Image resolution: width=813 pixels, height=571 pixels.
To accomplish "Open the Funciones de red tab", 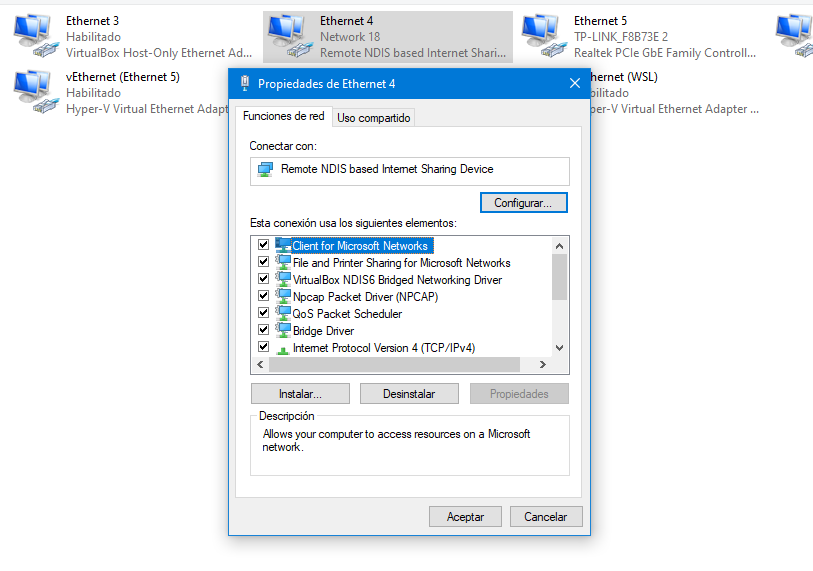I will click(284, 116).
